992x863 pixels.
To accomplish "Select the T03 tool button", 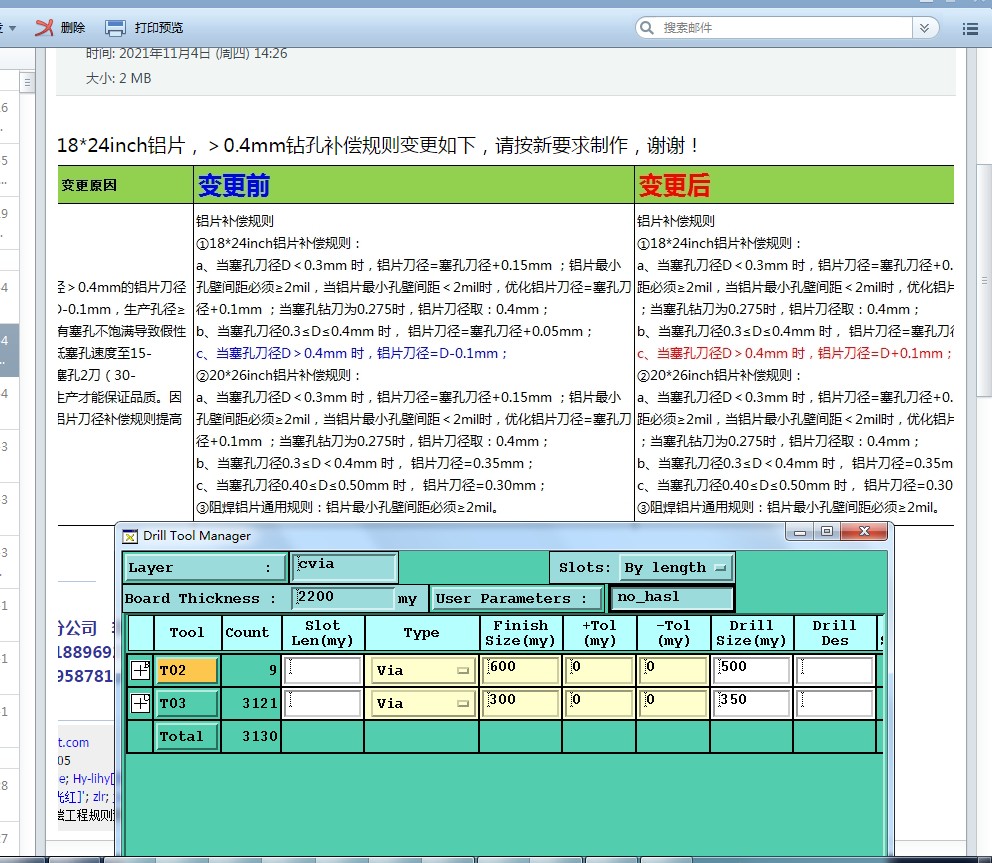I will click(187, 703).
